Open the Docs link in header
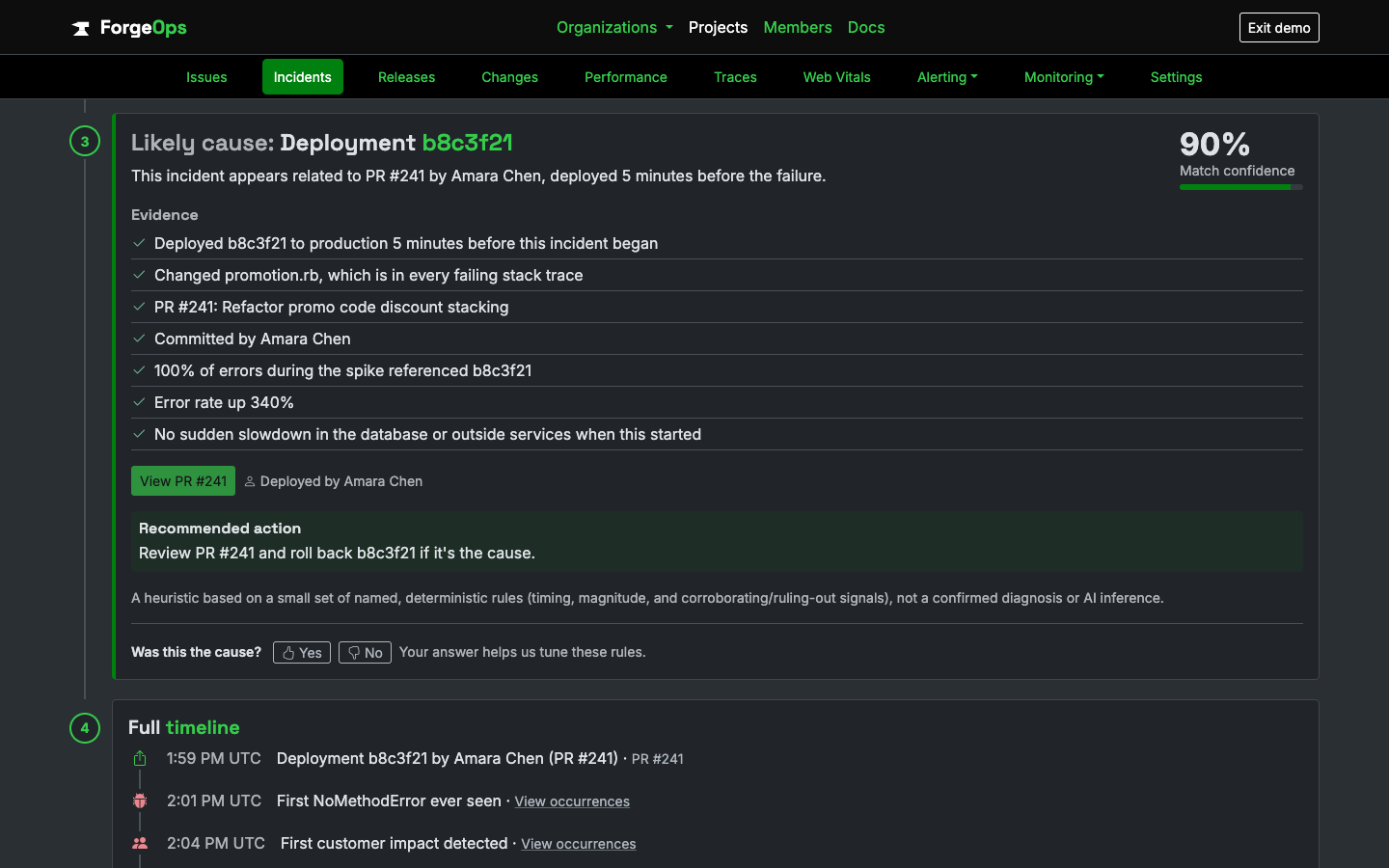 pyautogui.click(x=866, y=27)
